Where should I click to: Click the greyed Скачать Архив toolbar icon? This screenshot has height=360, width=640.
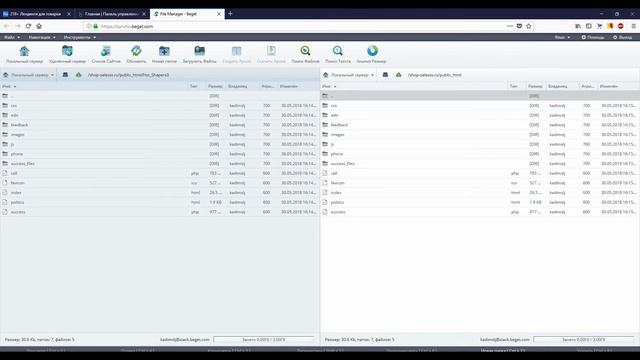click(271, 54)
